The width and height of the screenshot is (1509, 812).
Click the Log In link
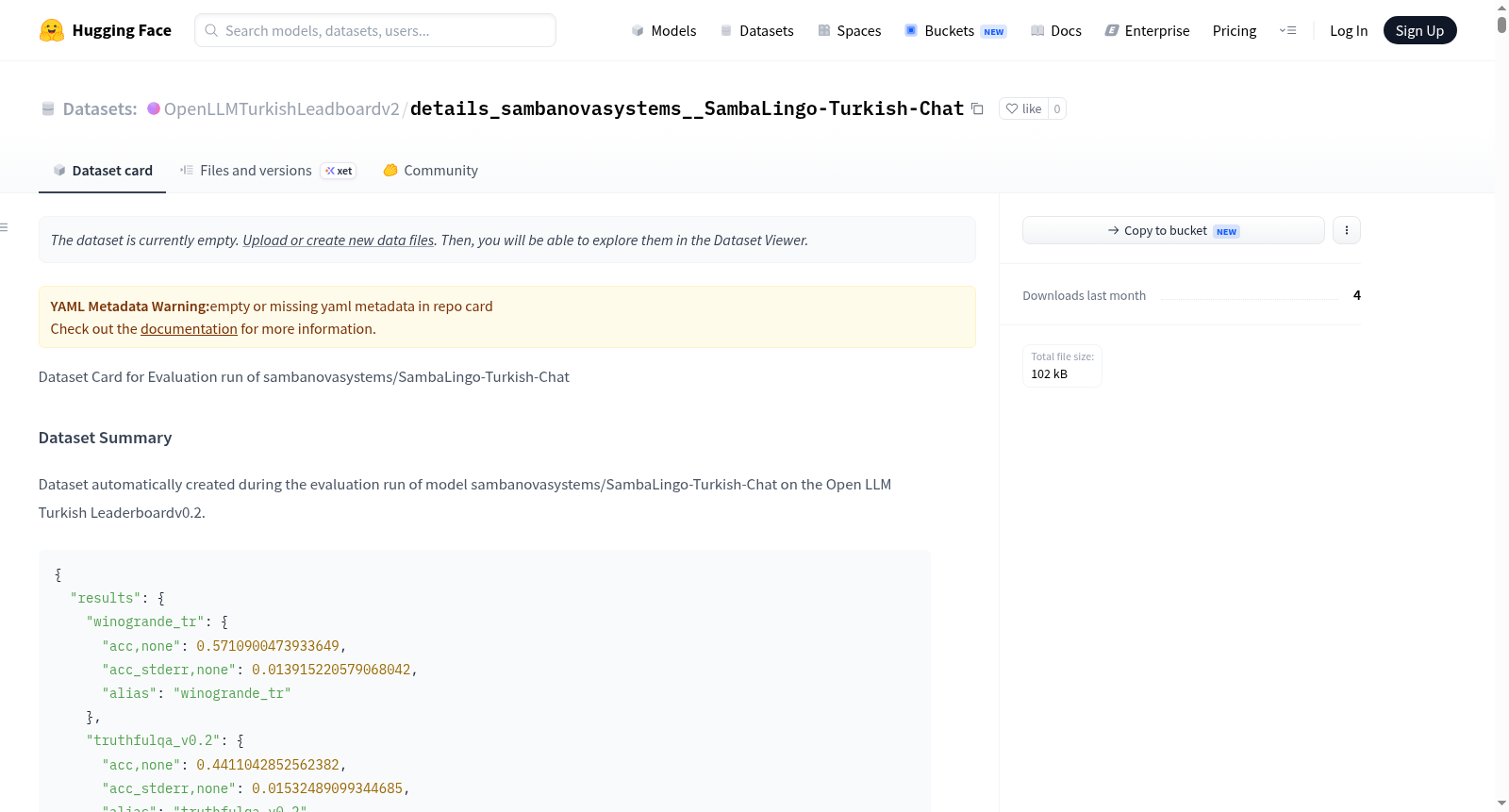pos(1349,31)
